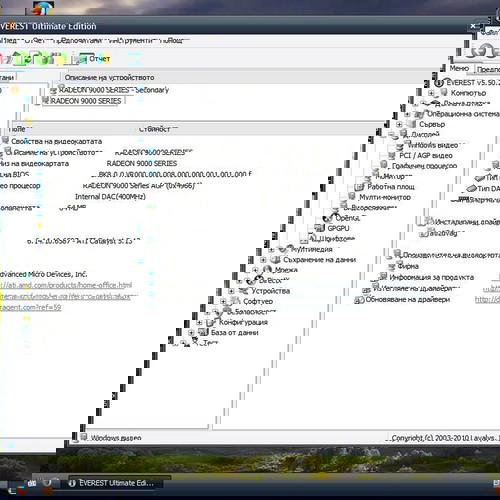
Task: Click the Мрежа network tree icon
Action: pyautogui.click(x=267, y=269)
